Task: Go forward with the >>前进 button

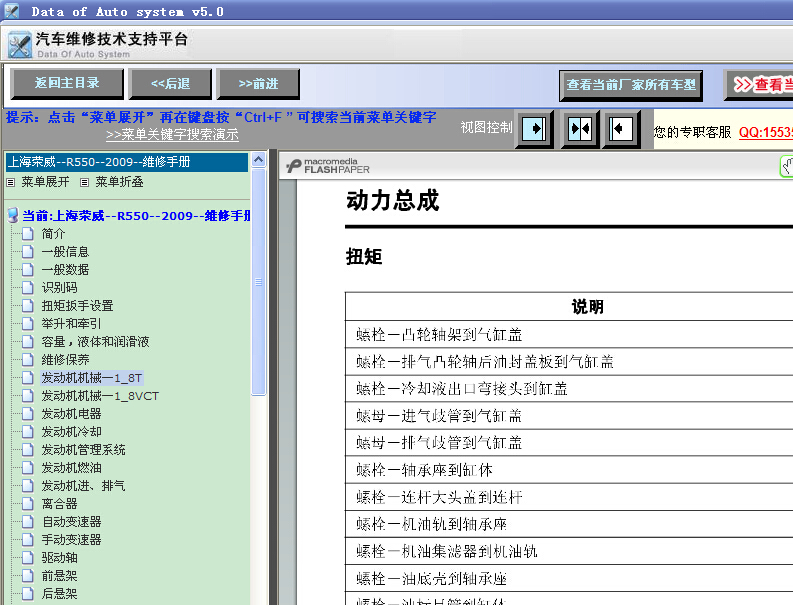Action: pyautogui.click(x=258, y=83)
